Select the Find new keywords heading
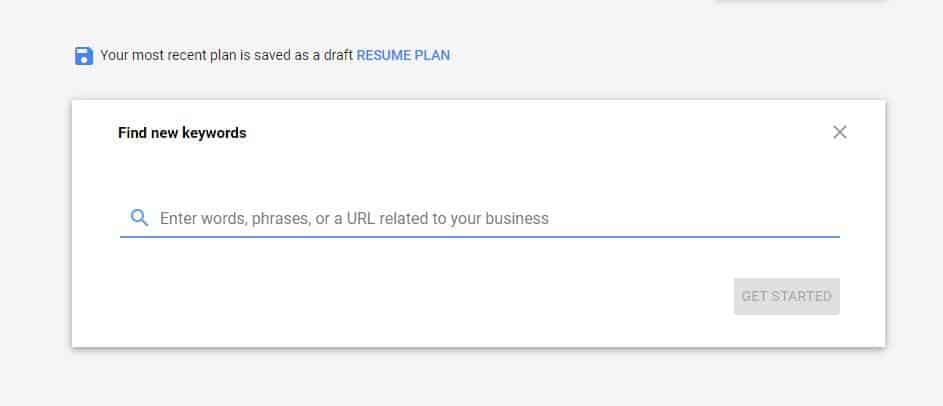The image size is (943, 406). pyautogui.click(x=182, y=133)
